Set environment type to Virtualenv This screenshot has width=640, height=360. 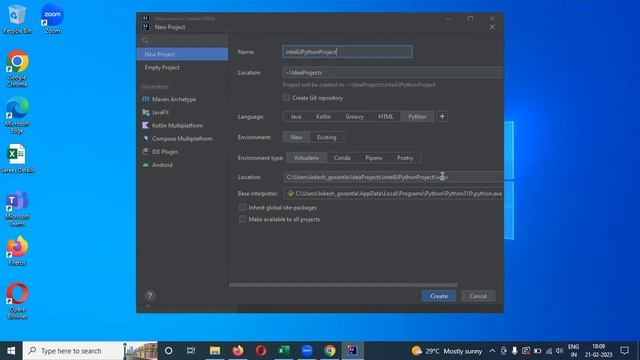coord(306,158)
